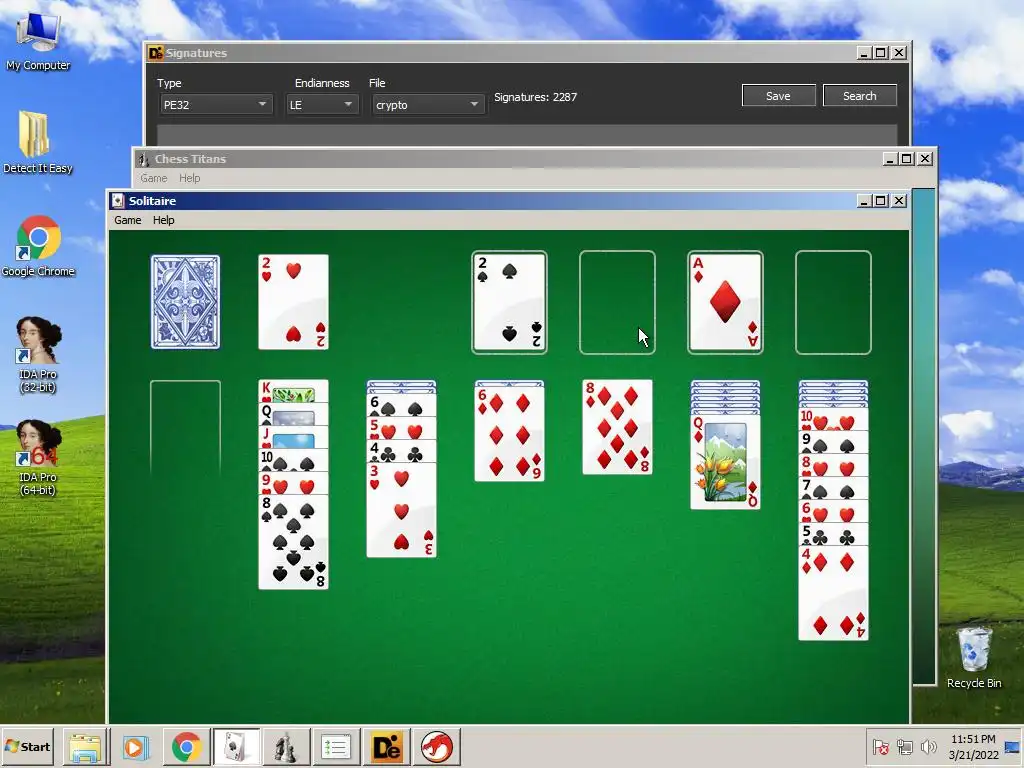
Task: Open Solitaire Game menu
Action: (x=127, y=220)
